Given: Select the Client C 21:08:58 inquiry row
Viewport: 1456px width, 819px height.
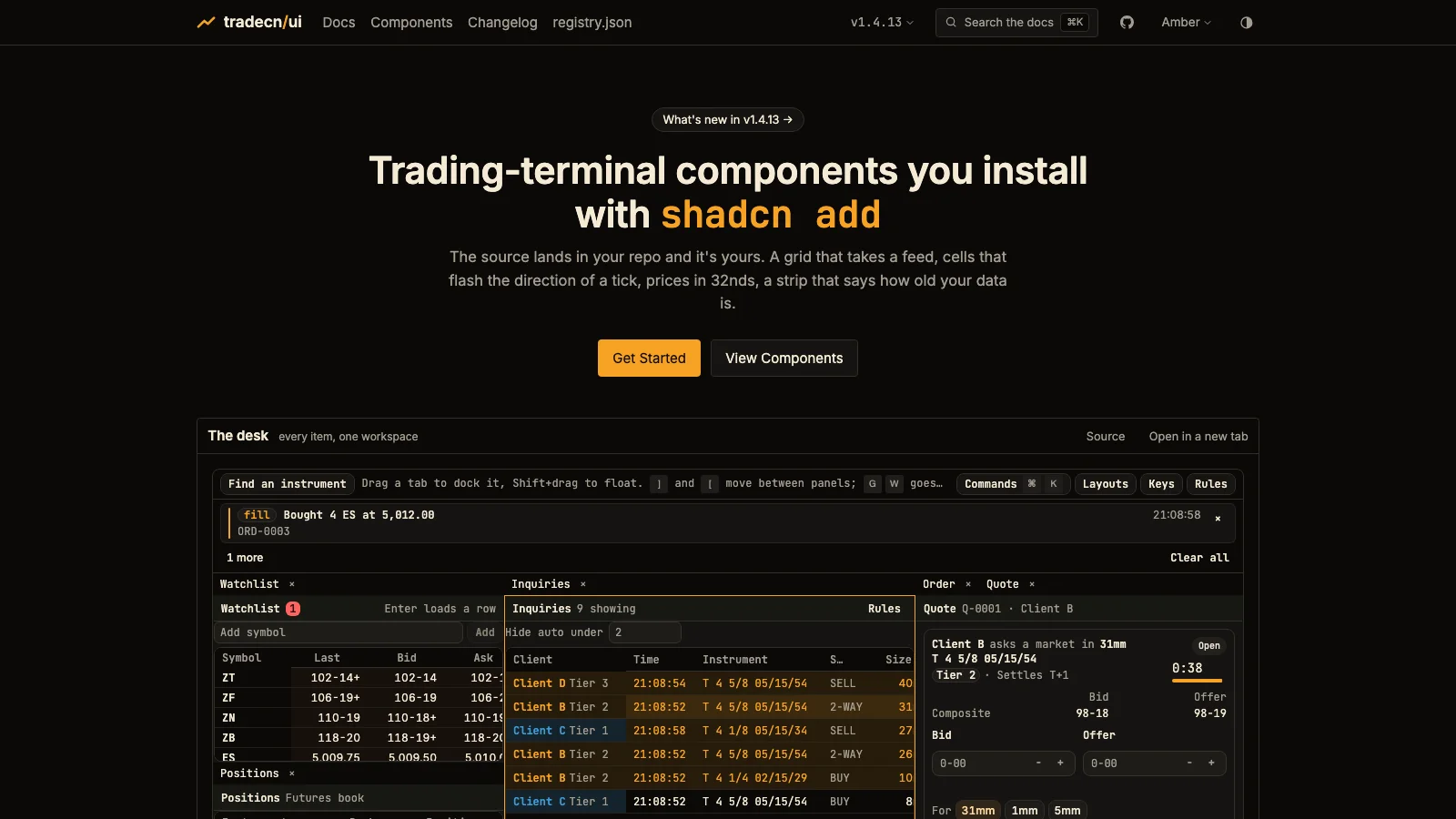Looking at the screenshot, I should [710, 730].
